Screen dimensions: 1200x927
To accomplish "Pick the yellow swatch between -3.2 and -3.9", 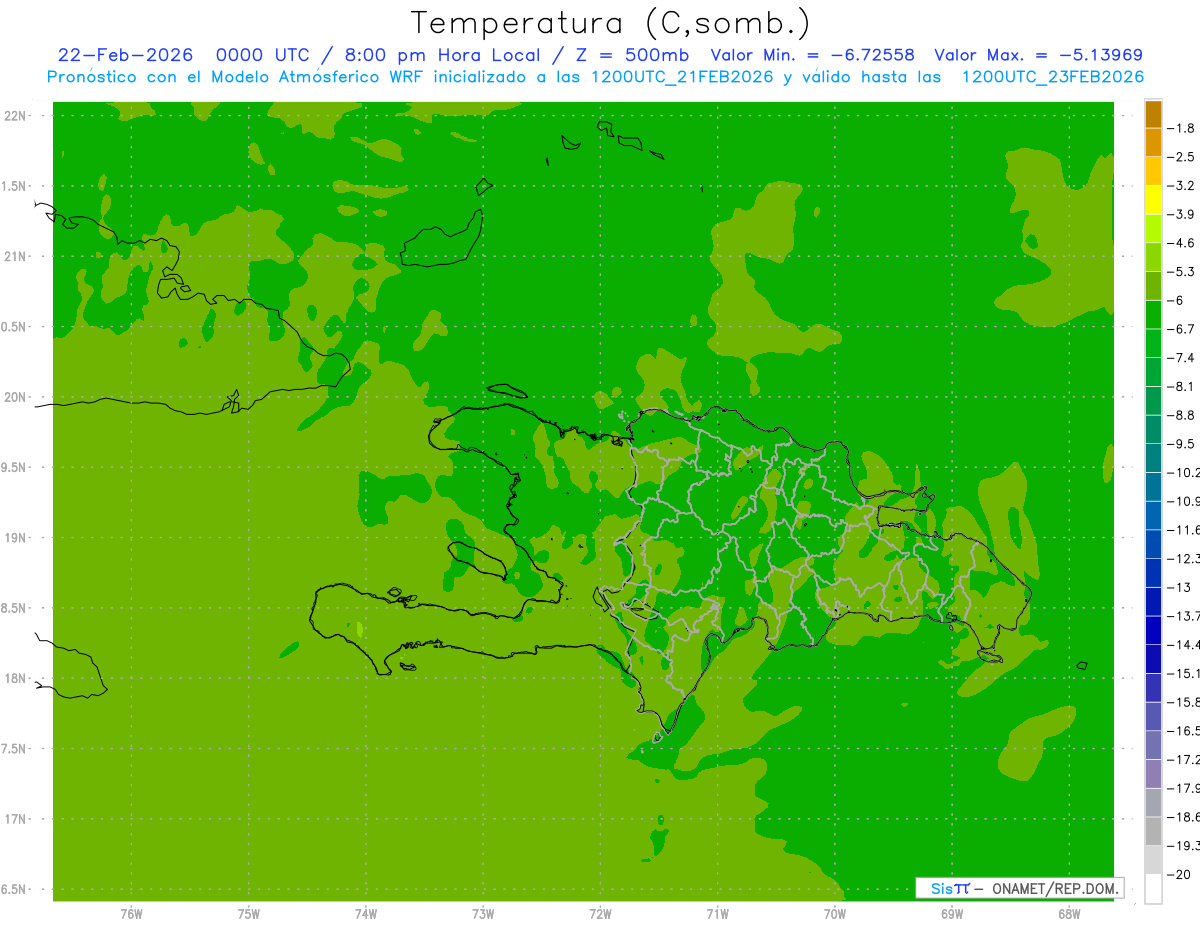I will coord(1153,200).
